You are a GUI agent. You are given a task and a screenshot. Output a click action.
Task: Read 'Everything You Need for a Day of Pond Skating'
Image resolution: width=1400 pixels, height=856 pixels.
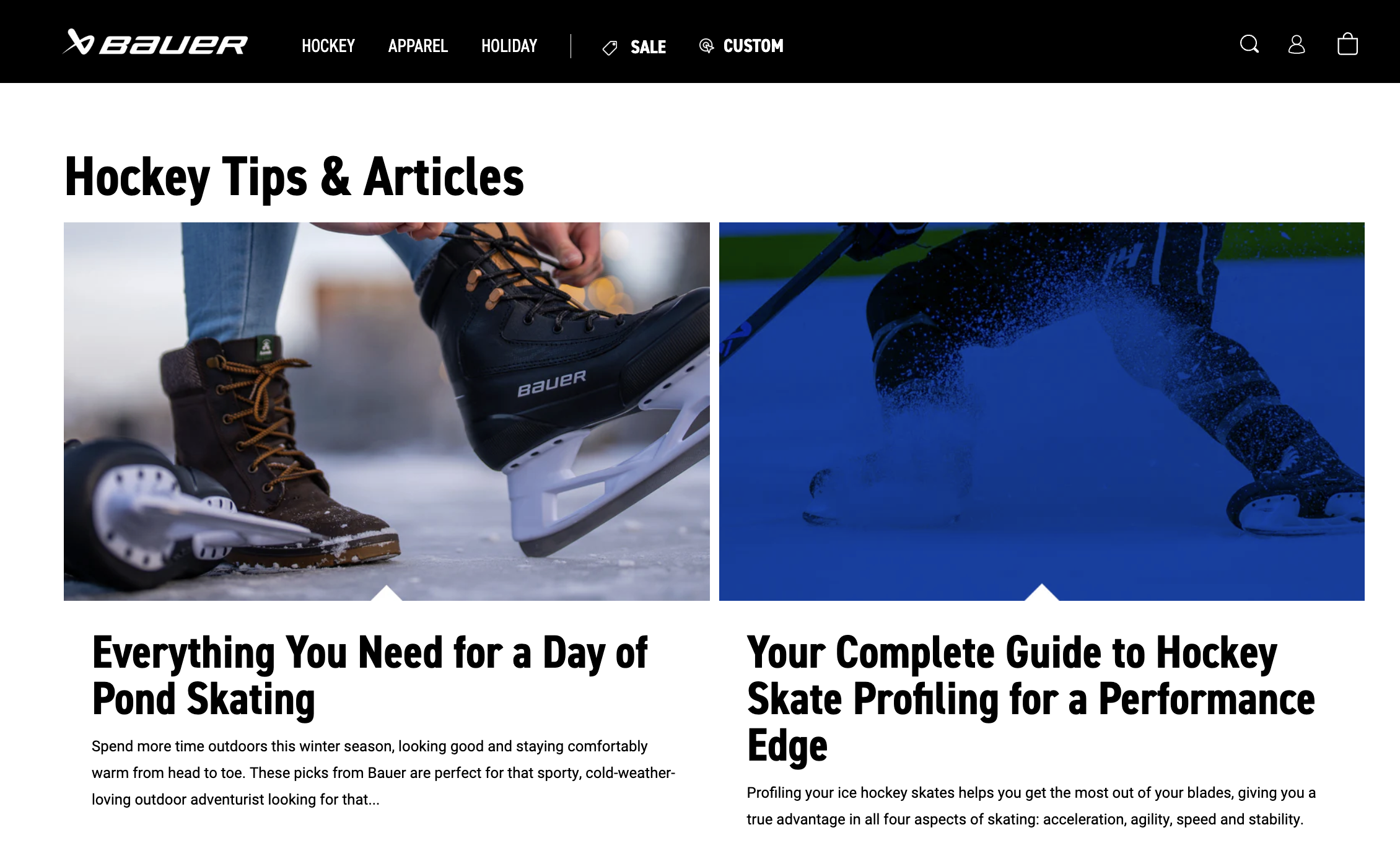pos(370,676)
